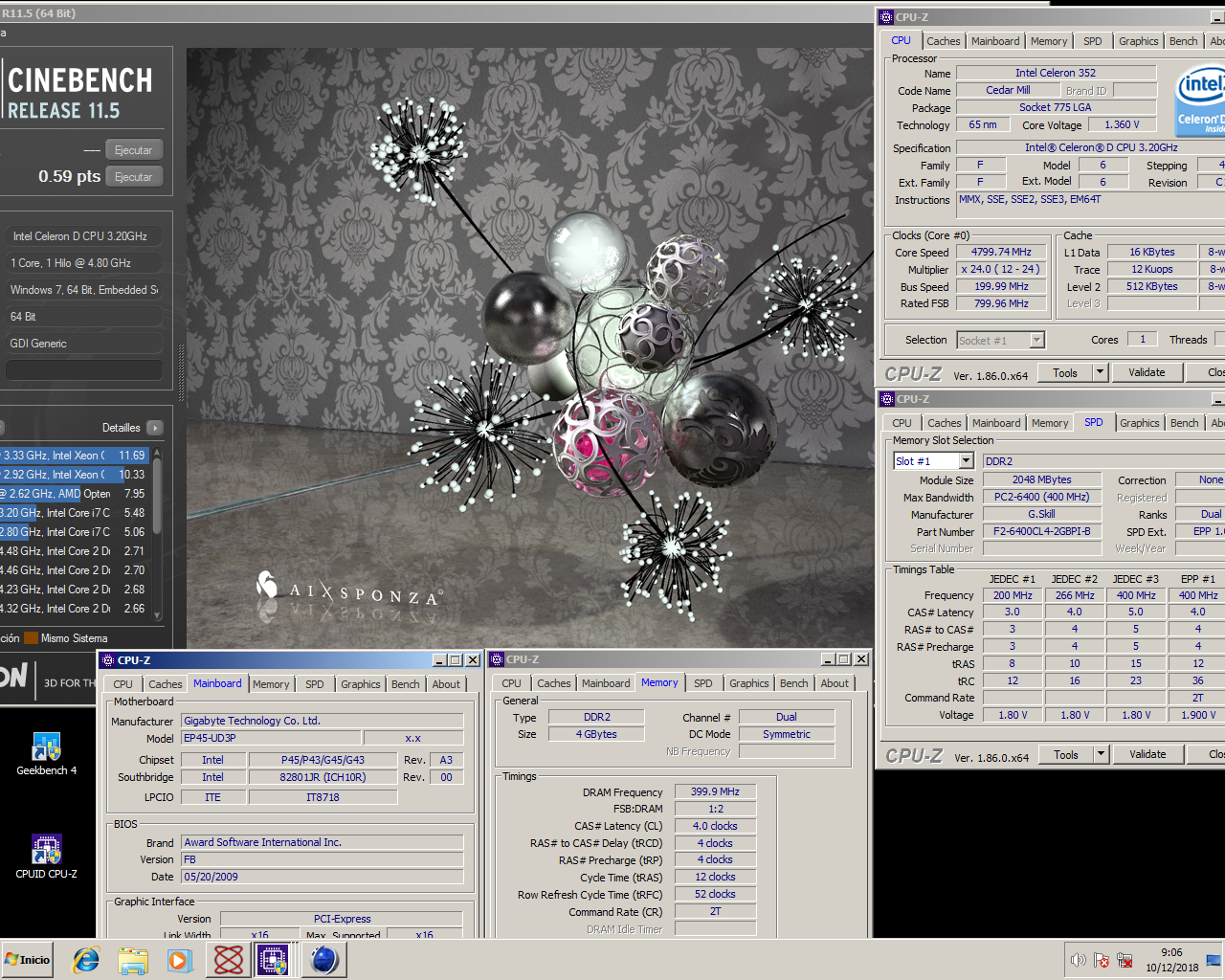Viewport: 1225px width, 980px height.
Task: Click the Intel Celeron 352 name field
Action: (x=1056, y=73)
